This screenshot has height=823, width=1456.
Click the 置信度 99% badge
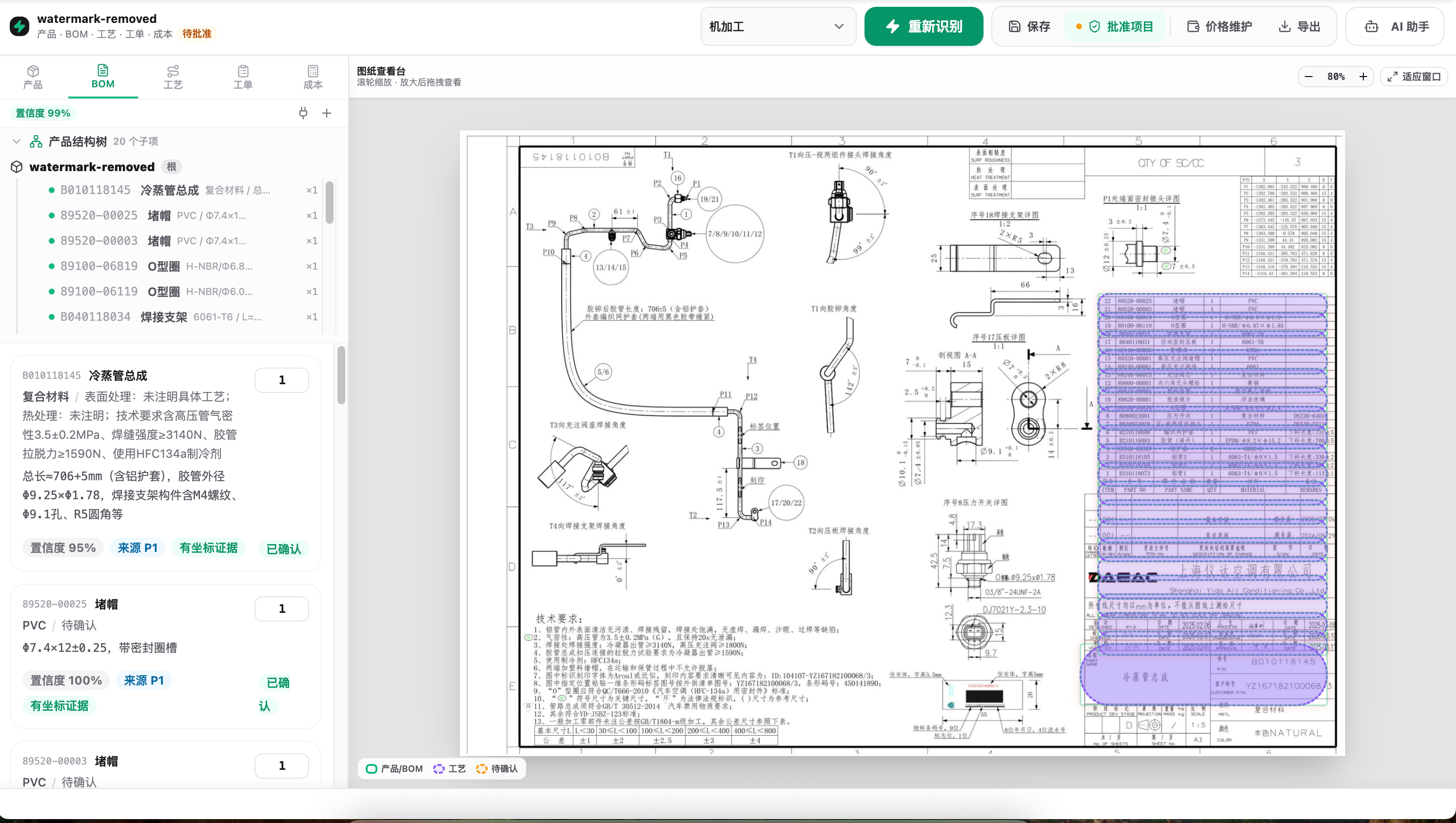point(43,113)
